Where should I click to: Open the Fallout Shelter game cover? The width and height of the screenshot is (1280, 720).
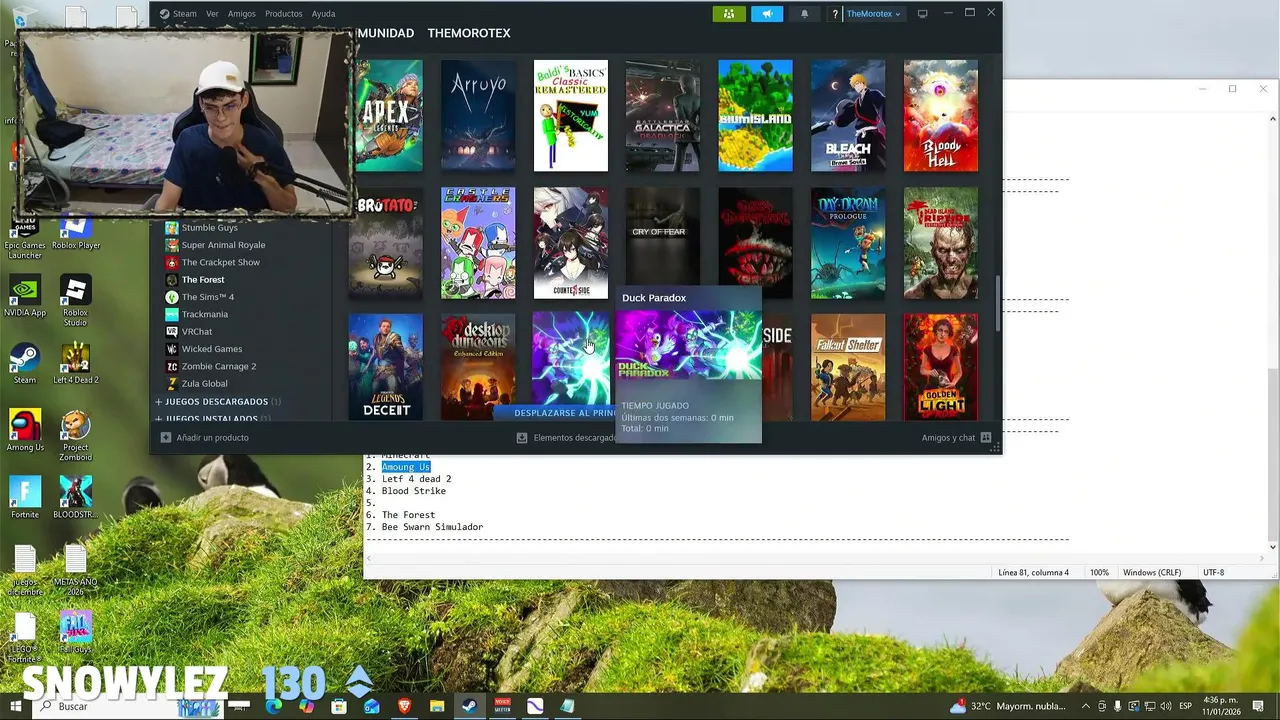[x=848, y=367]
